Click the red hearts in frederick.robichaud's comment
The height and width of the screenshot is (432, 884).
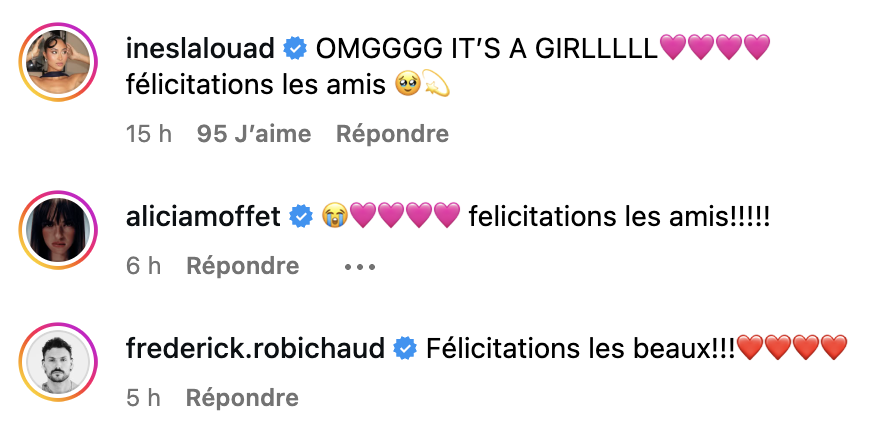(x=793, y=348)
